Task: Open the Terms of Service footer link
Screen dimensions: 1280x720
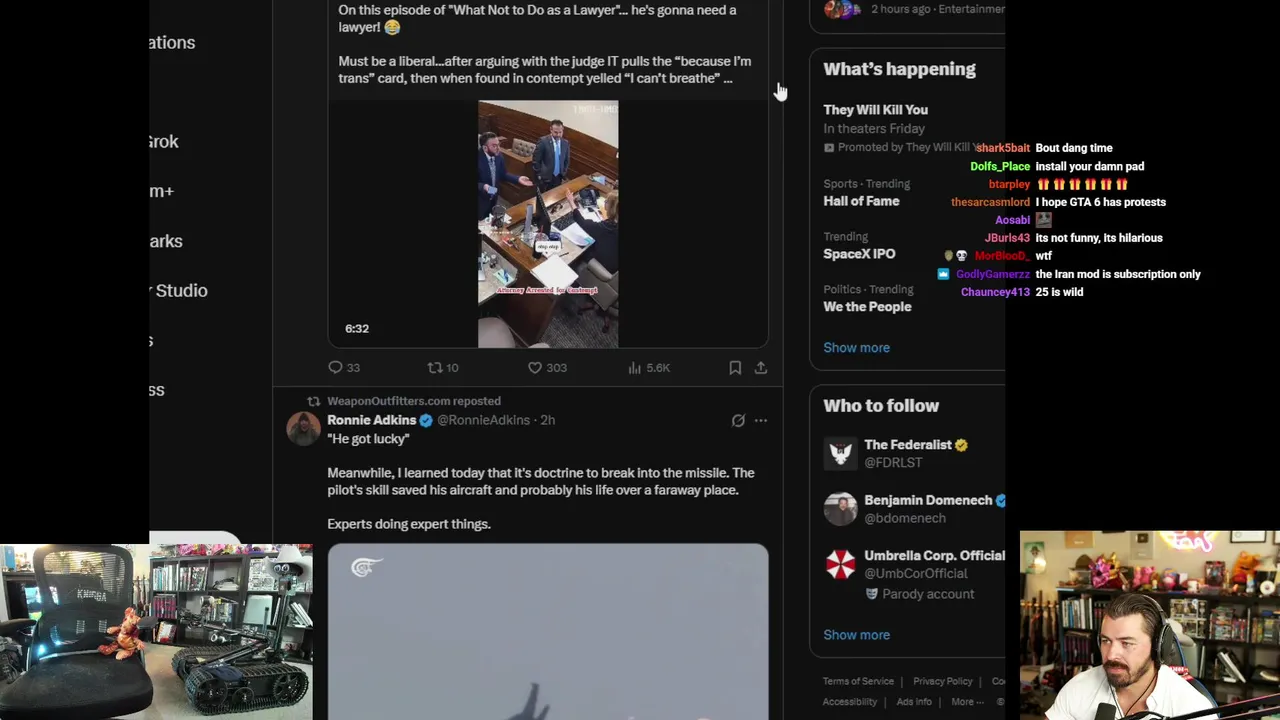Action: [x=858, y=681]
